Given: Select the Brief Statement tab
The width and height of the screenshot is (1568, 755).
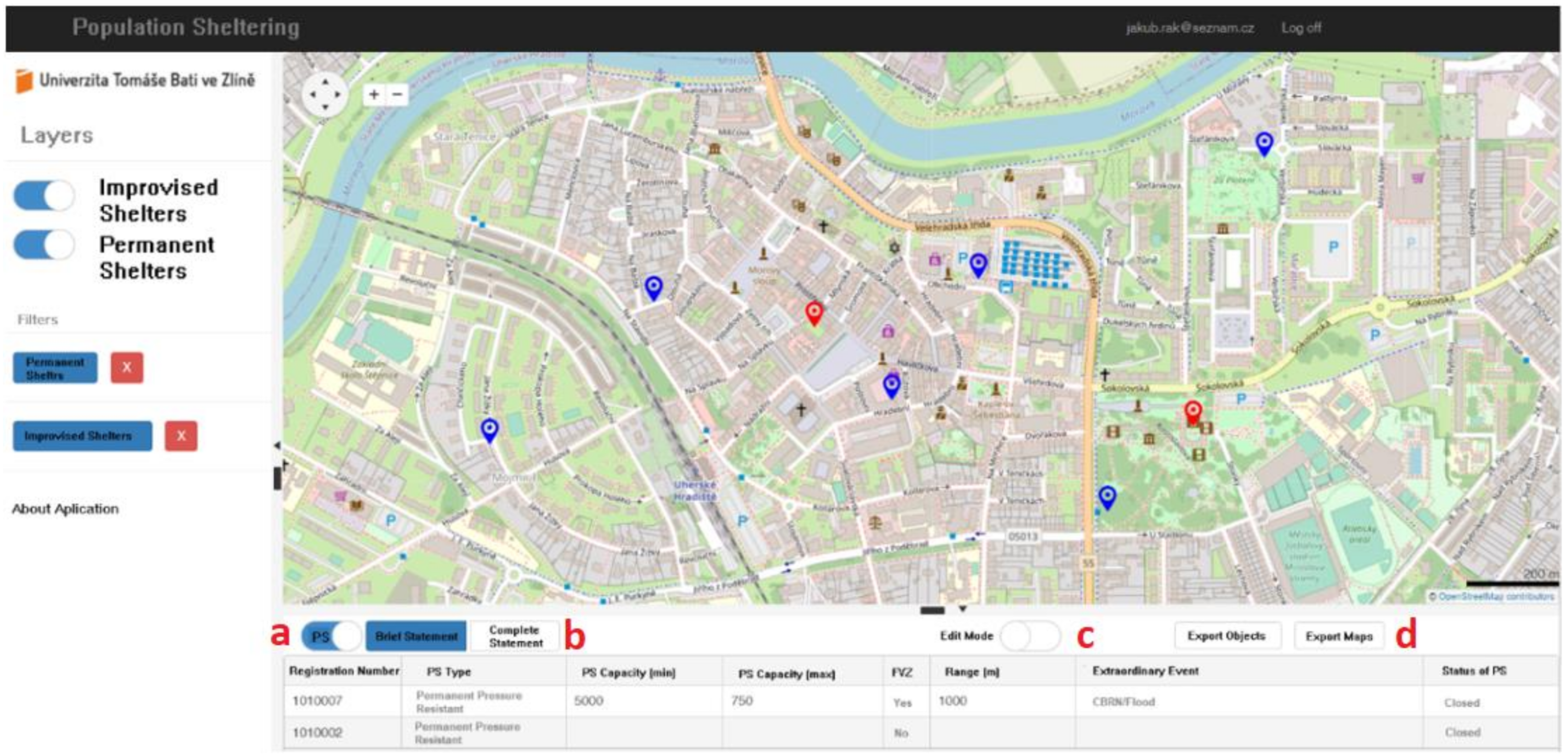Looking at the screenshot, I should [x=416, y=636].
